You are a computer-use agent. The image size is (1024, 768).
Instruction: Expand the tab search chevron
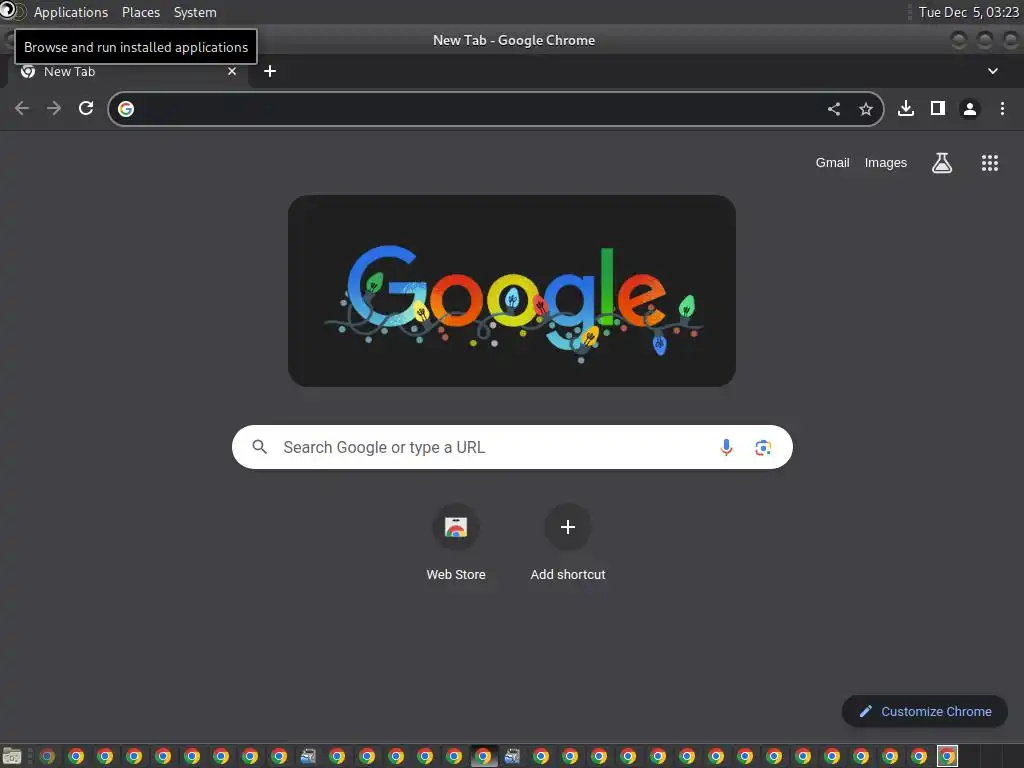(x=993, y=71)
